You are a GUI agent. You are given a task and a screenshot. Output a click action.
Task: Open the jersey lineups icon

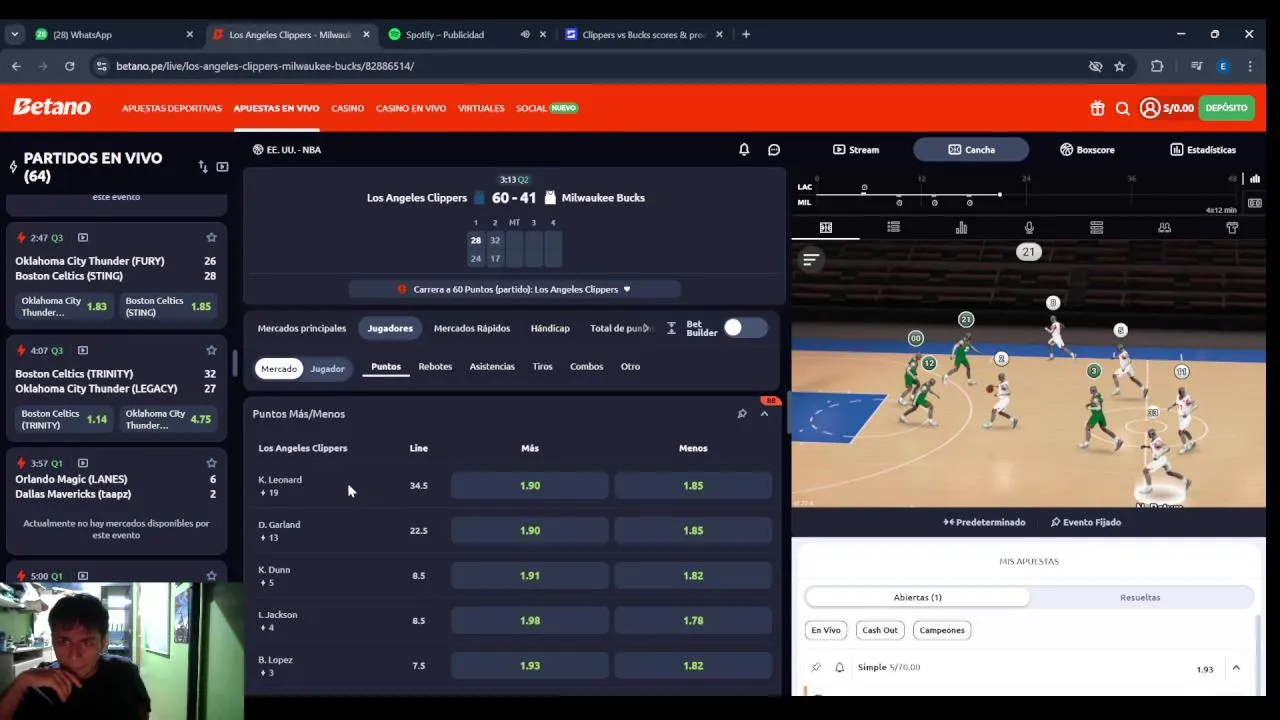1232,228
